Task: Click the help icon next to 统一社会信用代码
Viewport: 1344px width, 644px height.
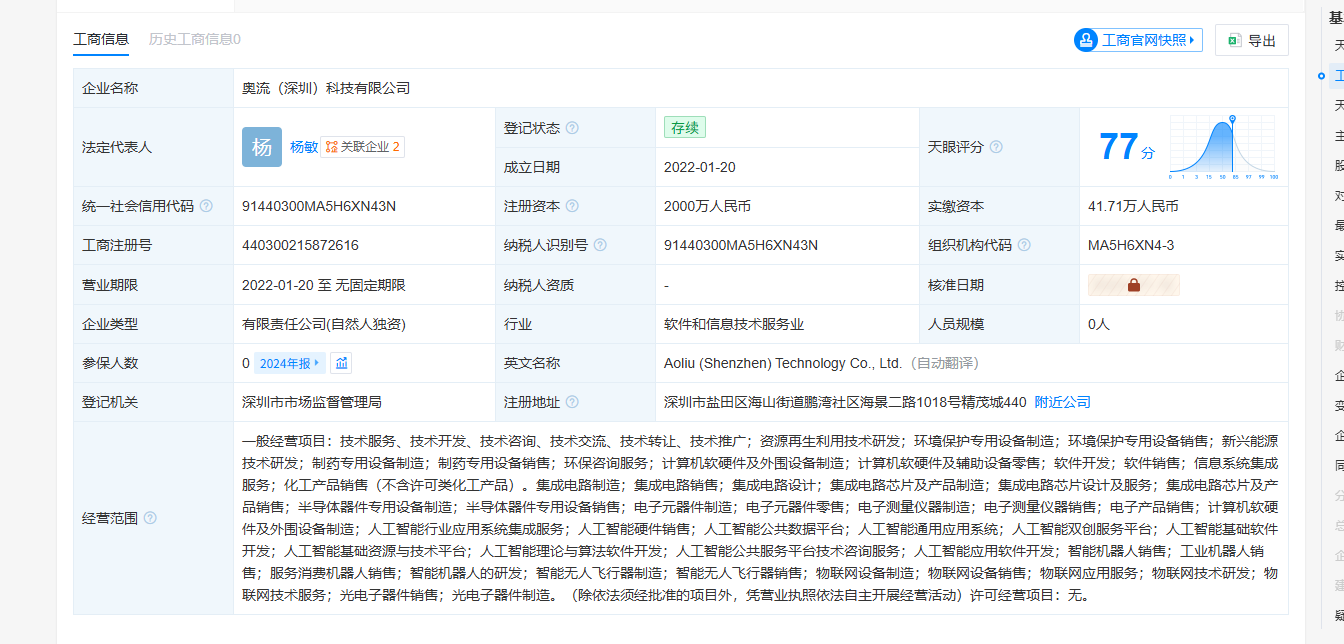Action: tap(206, 206)
